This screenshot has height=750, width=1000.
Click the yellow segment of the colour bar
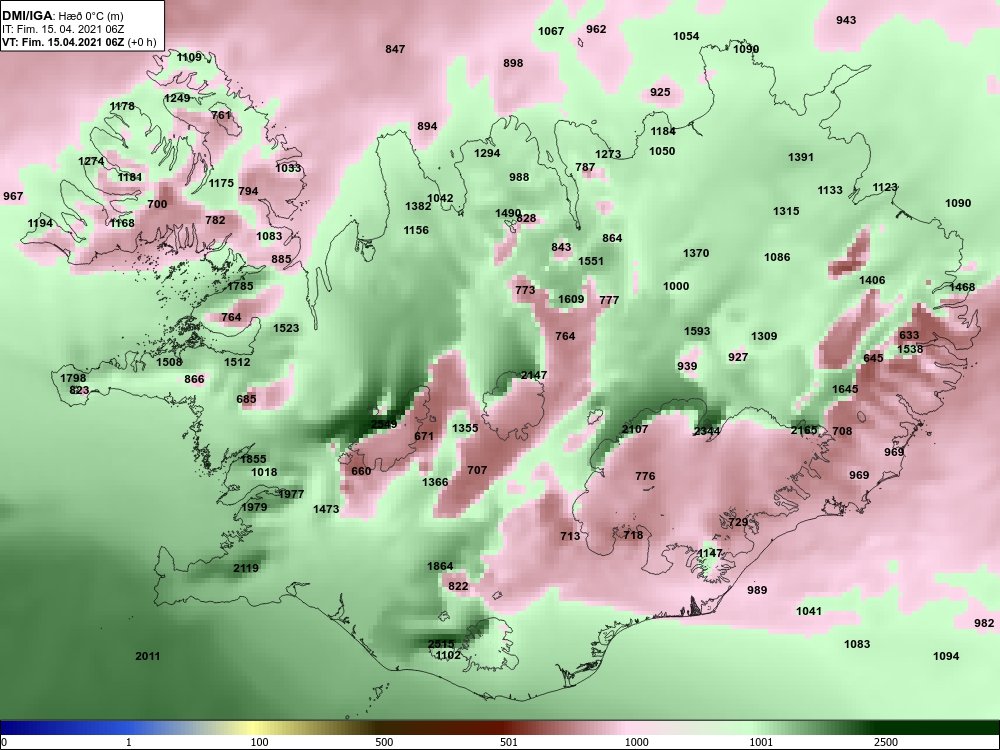tap(255, 728)
